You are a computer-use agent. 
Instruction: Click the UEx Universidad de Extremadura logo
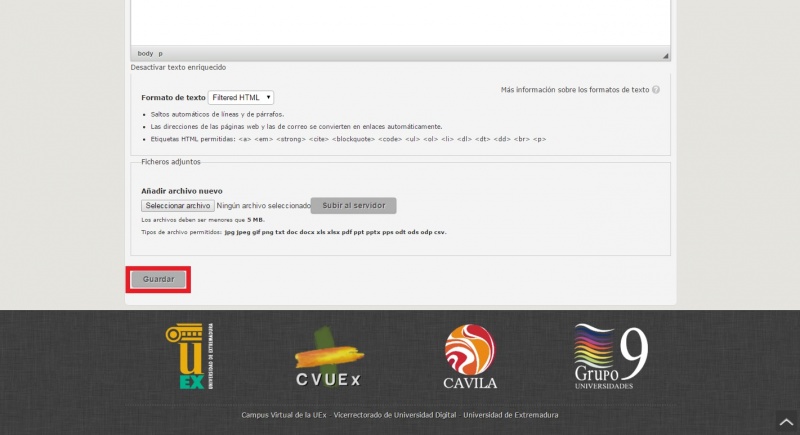coord(189,356)
